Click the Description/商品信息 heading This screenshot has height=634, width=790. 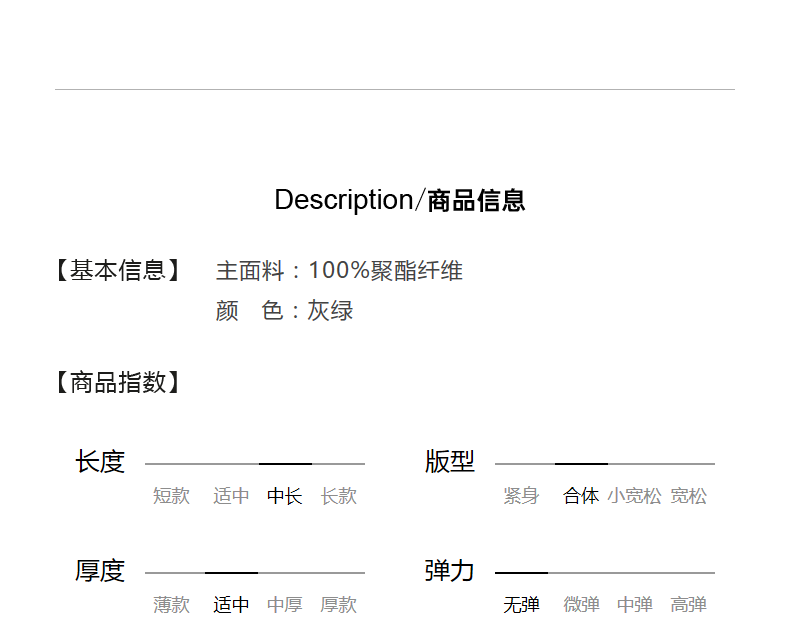pos(399,200)
